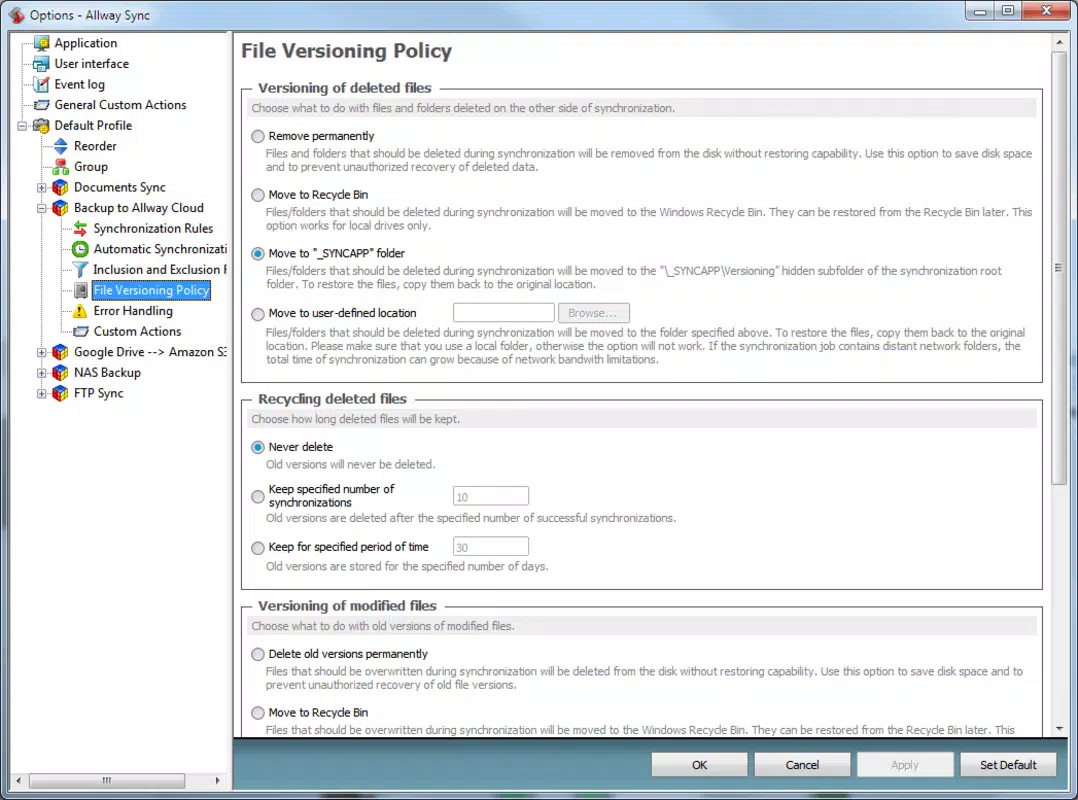Select Move to Recycle Bin for deleted files
This screenshot has height=800, width=1078.
click(x=258, y=195)
